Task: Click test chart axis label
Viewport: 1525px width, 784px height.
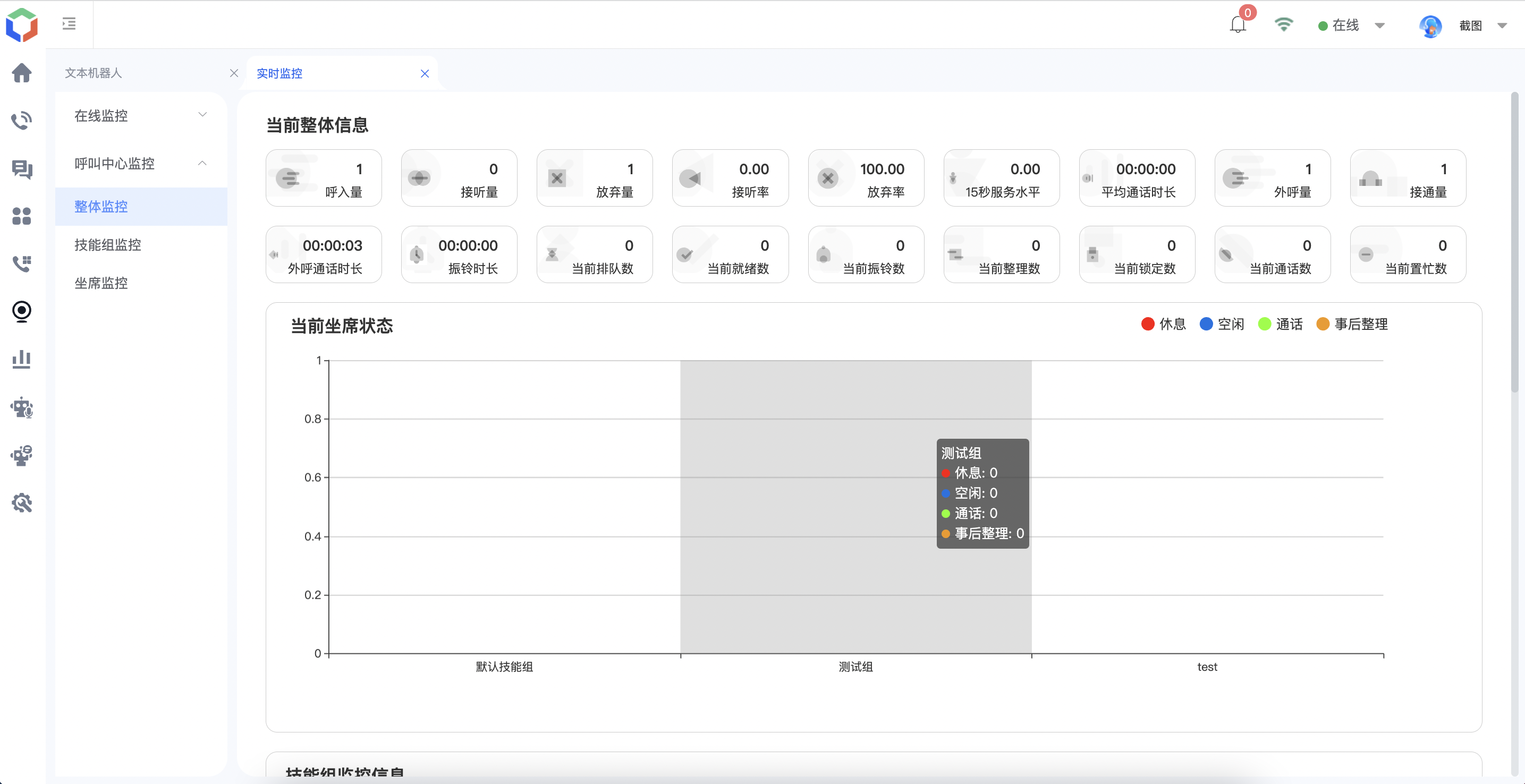Action: [x=1207, y=667]
